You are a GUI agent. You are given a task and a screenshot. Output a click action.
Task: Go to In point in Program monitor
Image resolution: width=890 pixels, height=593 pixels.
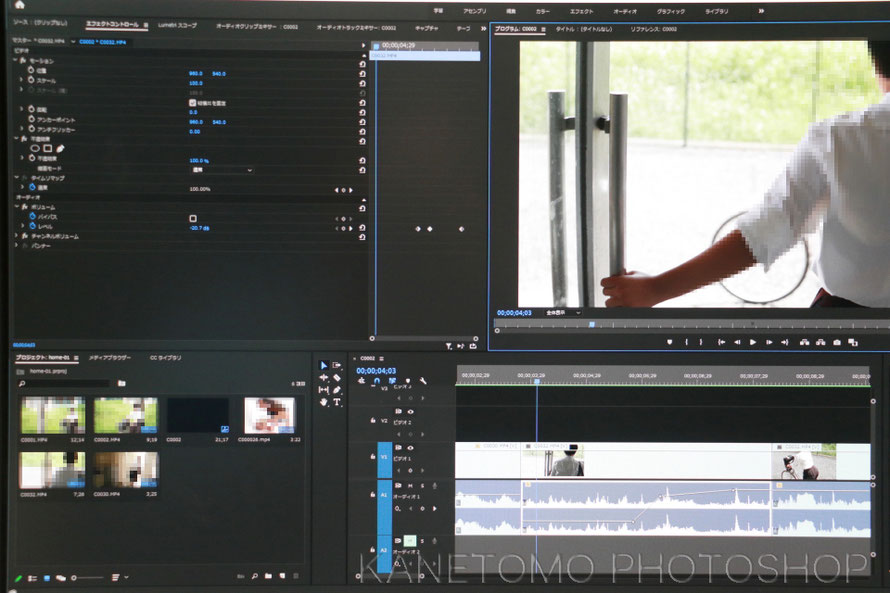tap(721, 342)
